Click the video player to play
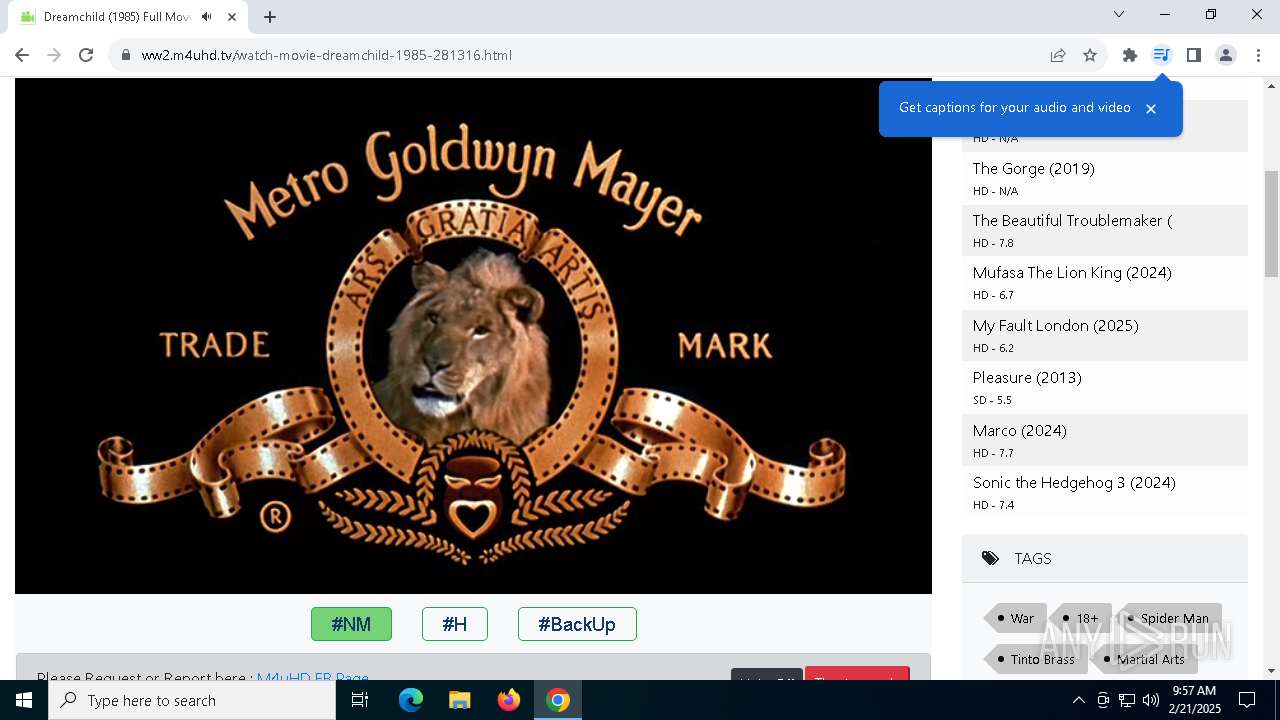1280x720 pixels. 473,336
